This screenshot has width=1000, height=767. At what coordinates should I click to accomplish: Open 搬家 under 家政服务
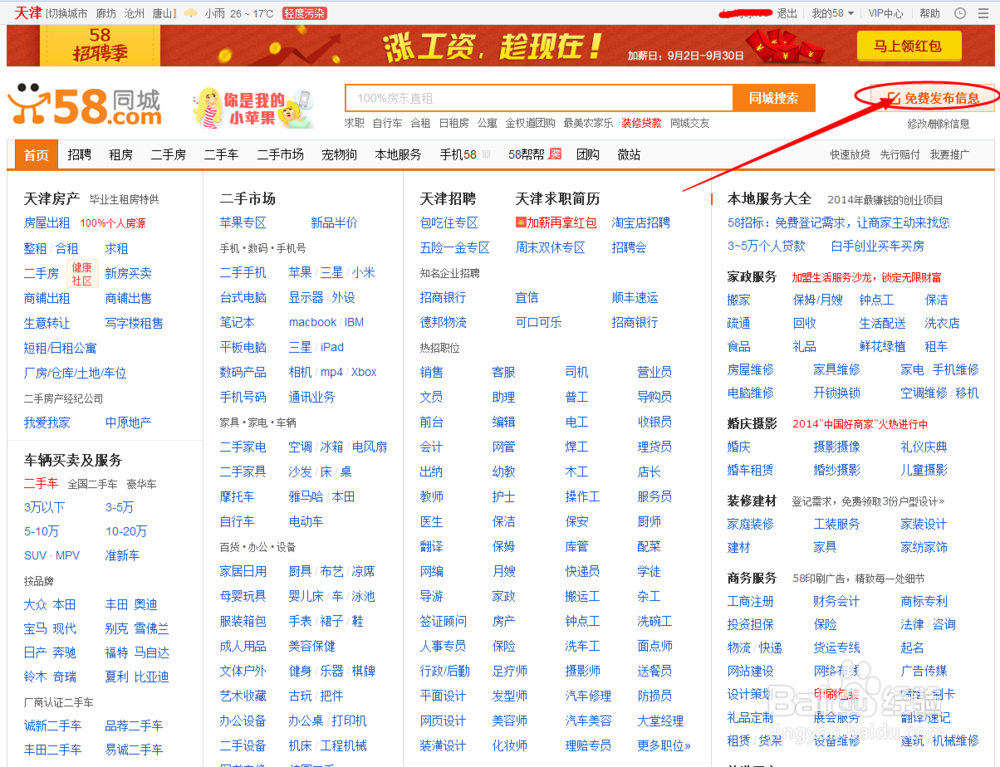(x=739, y=300)
